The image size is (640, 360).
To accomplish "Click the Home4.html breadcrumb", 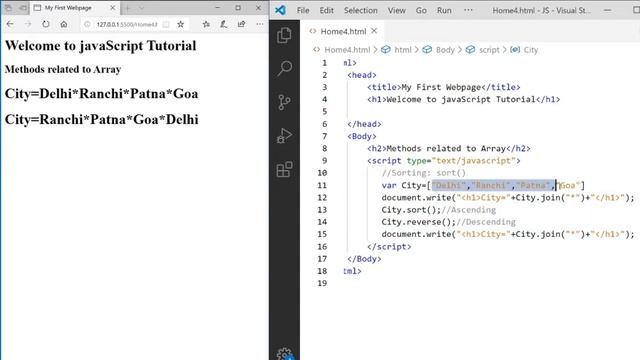I will coord(347,50).
